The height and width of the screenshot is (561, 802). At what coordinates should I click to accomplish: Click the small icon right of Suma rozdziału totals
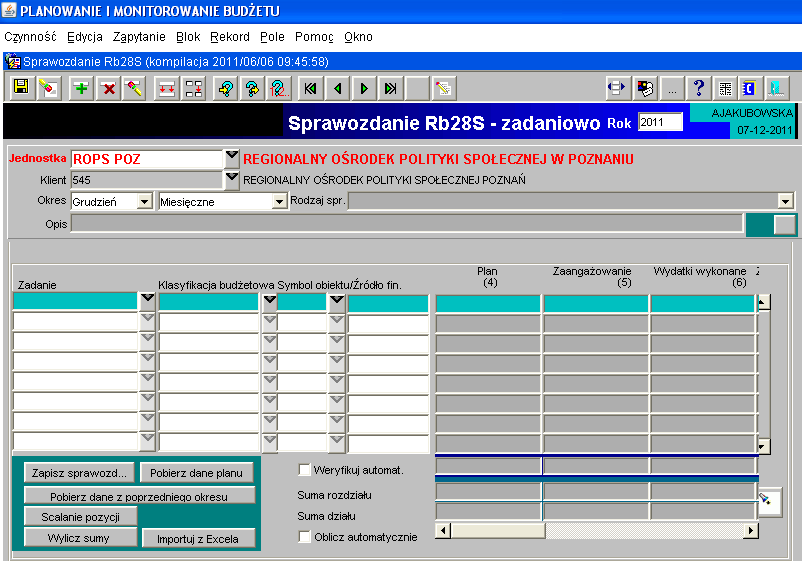pyautogui.click(x=769, y=502)
